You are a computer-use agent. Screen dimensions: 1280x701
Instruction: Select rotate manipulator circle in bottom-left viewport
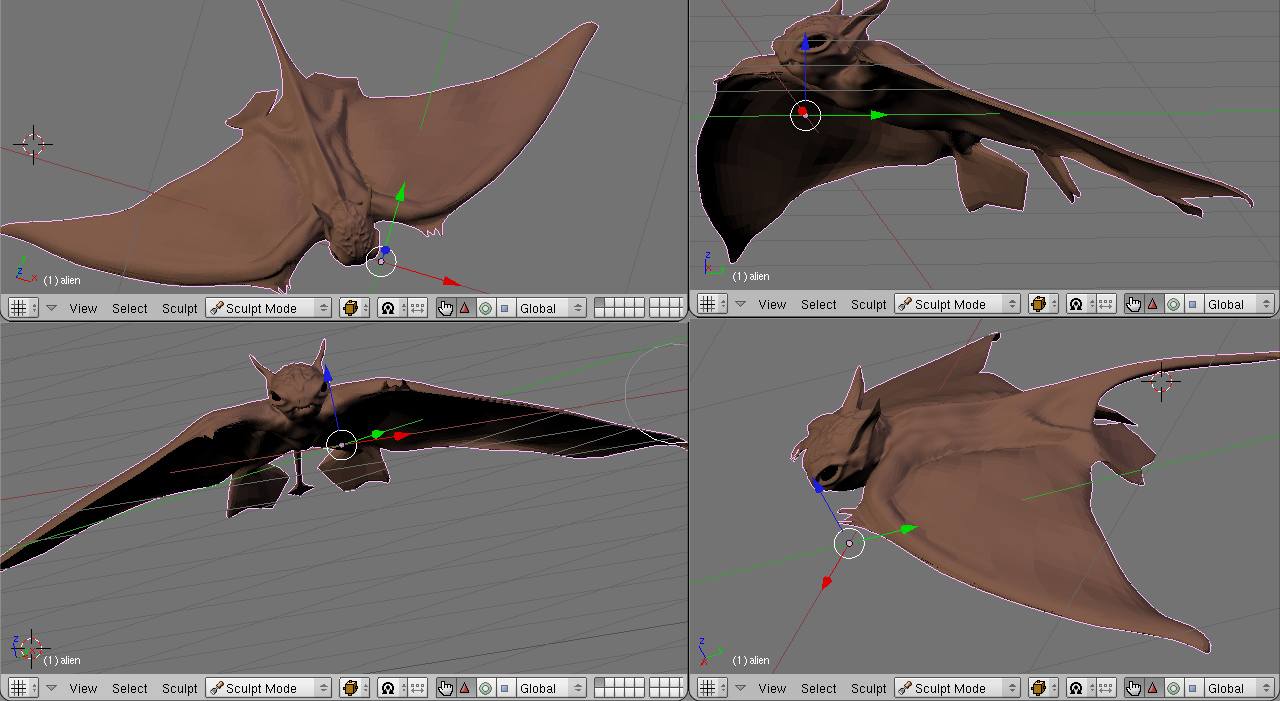[x=485, y=688]
